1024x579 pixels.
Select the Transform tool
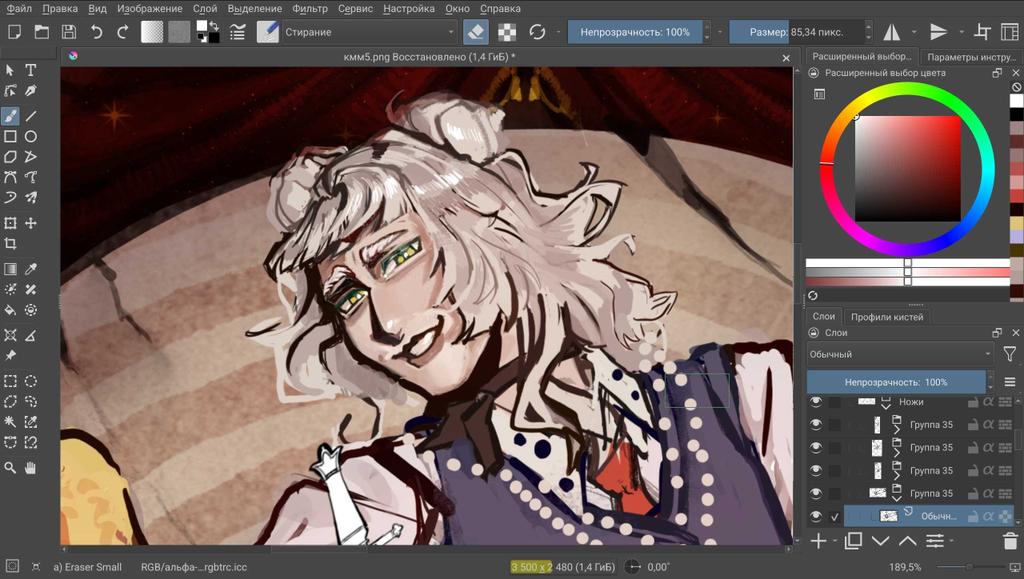(x=10, y=223)
